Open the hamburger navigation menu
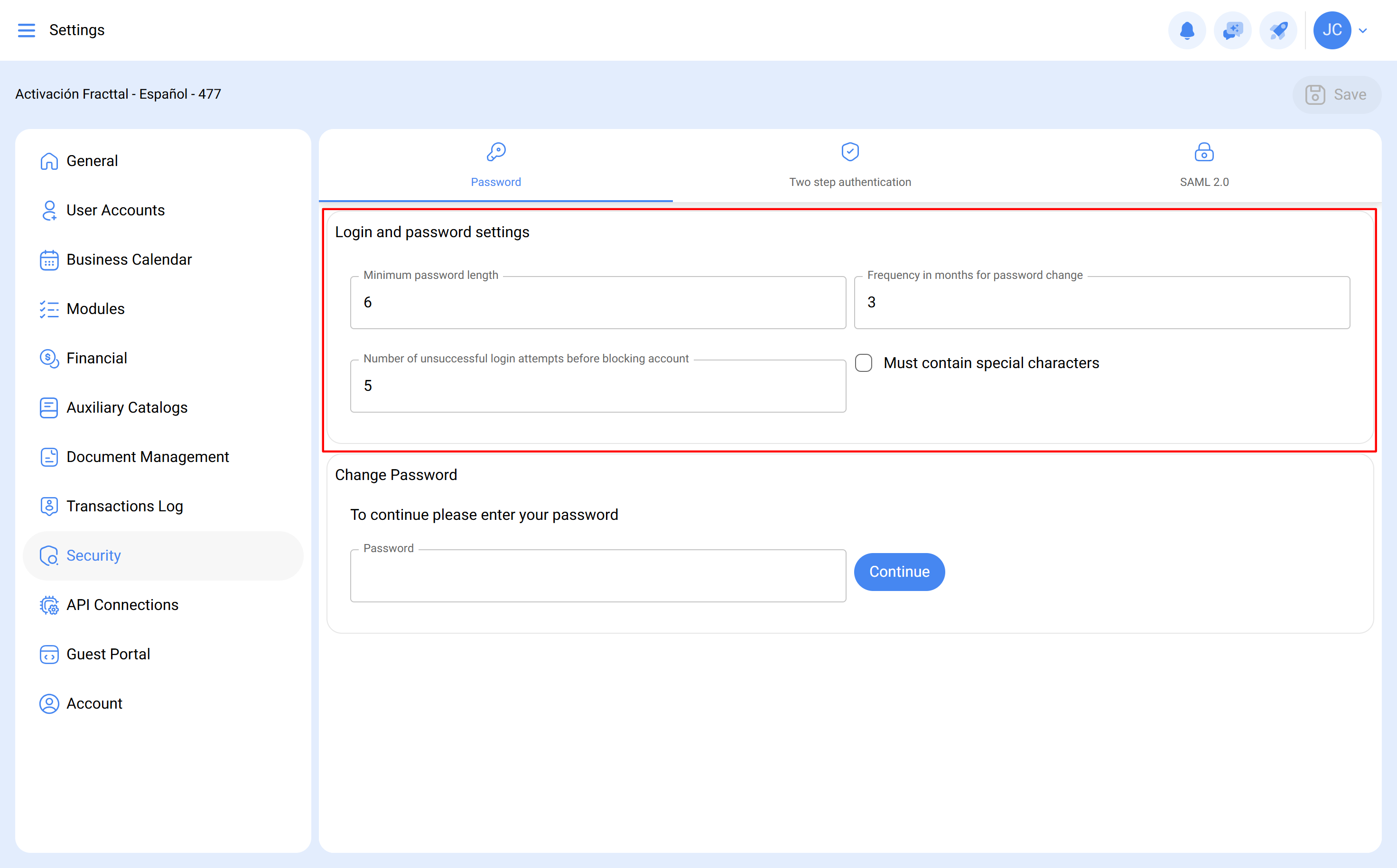 point(26,30)
